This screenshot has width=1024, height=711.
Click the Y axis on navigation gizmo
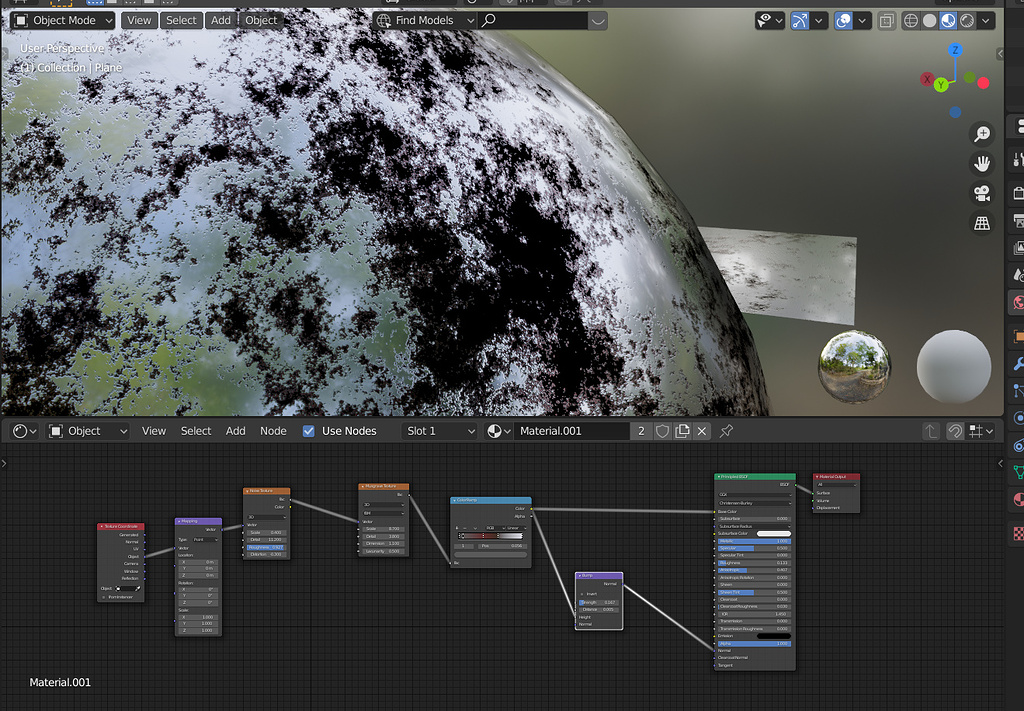(941, 85)
